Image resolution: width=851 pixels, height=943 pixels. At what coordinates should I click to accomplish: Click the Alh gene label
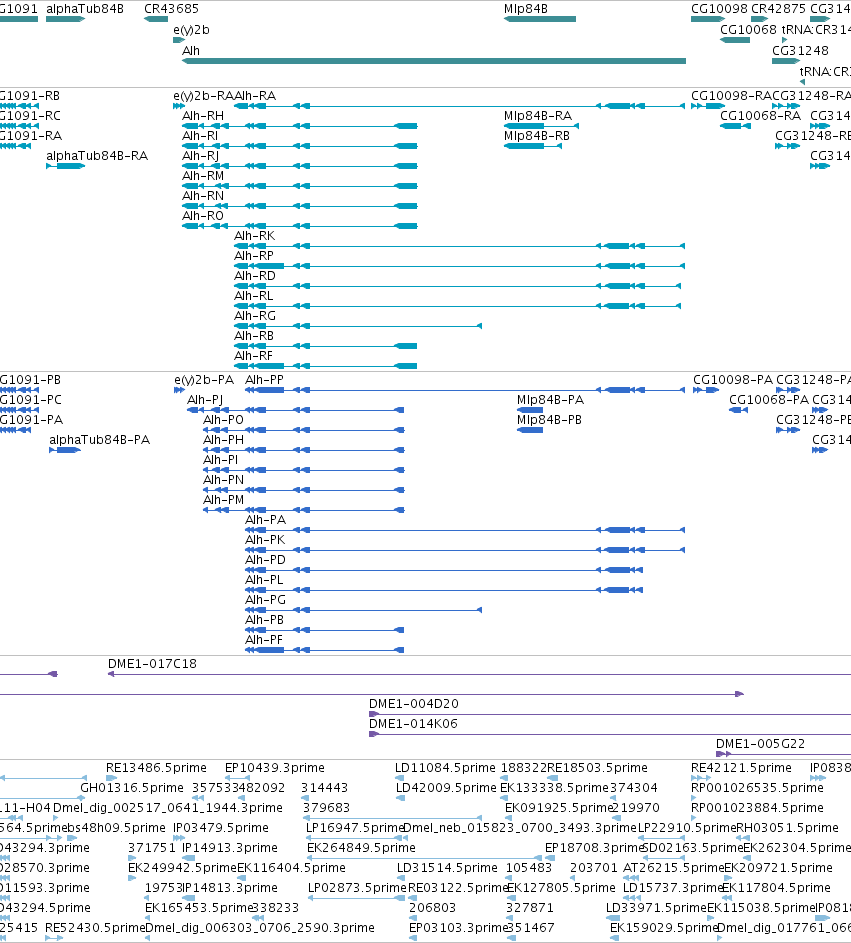(191, 51)
